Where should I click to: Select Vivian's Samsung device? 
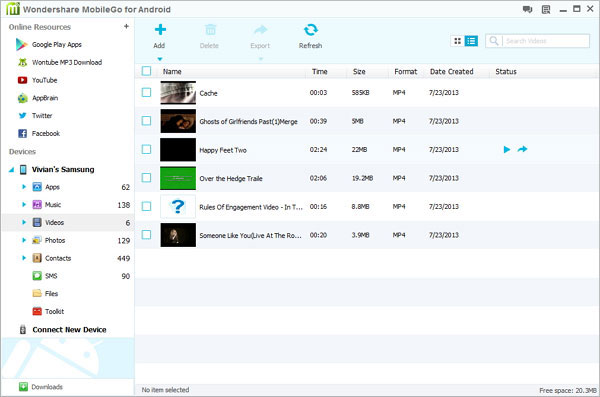(63, 169)
